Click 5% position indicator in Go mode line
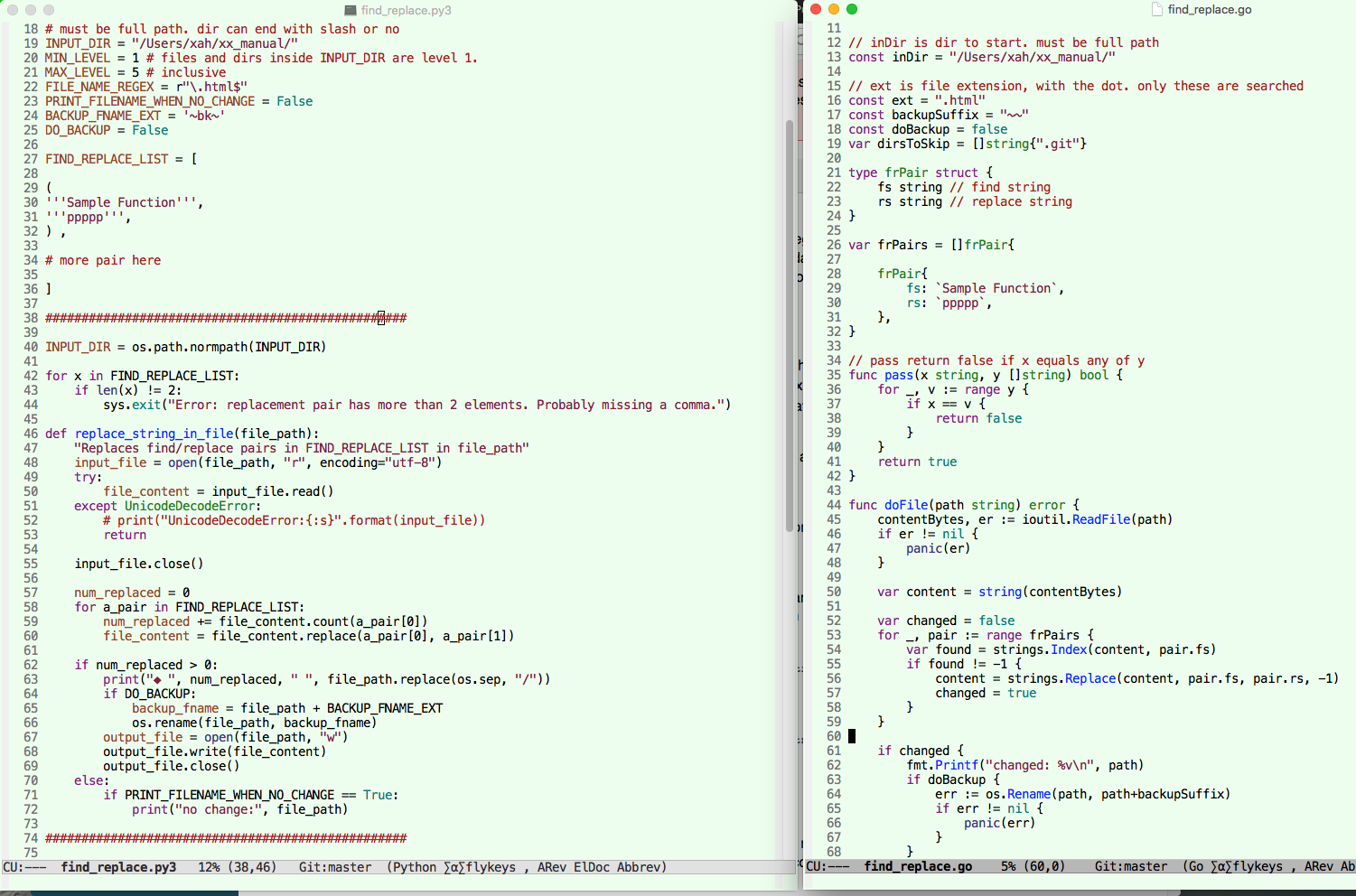This screenshot has height=896, width=1356. click(1008, 866)
